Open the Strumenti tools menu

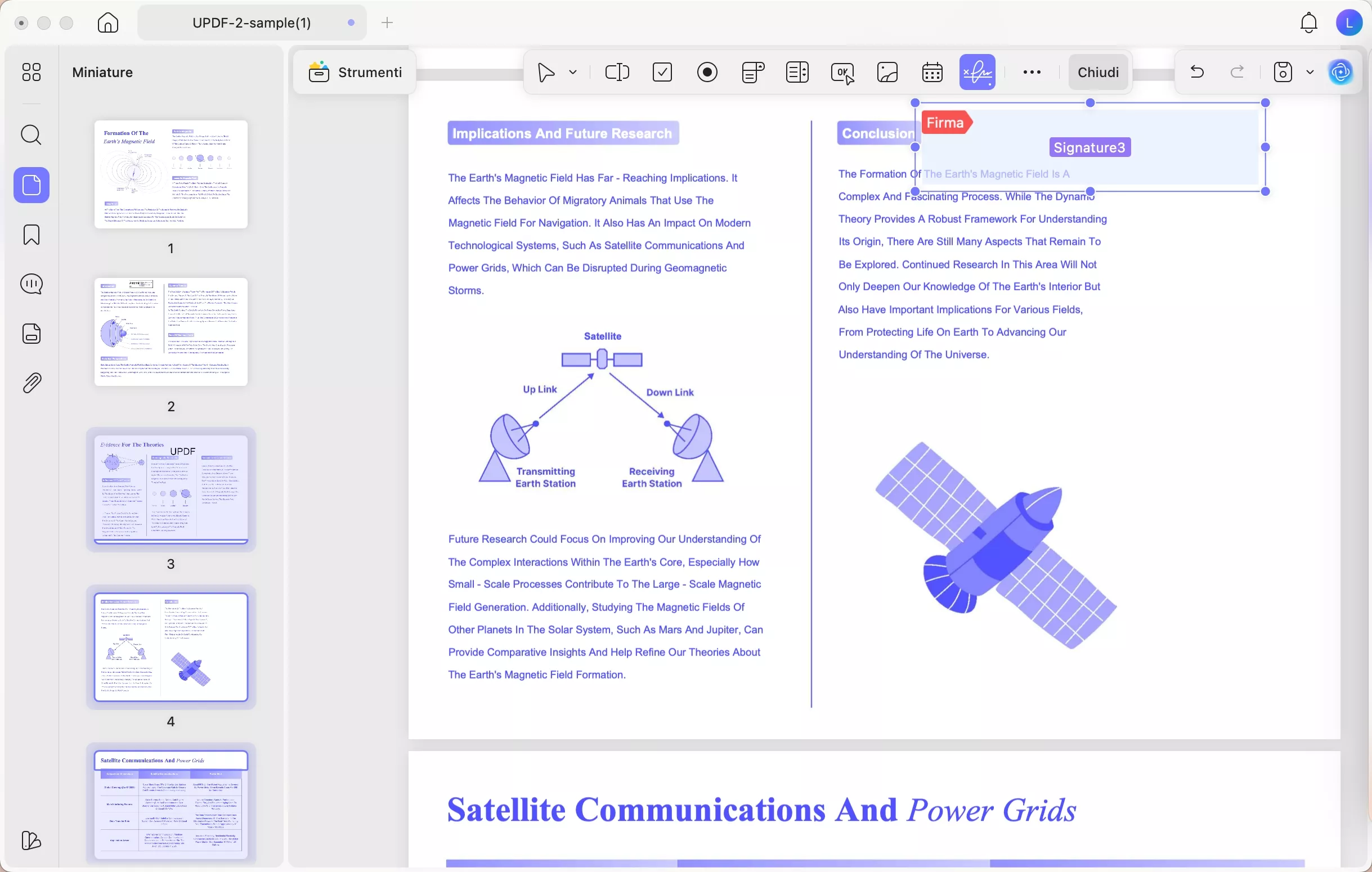click(x=355, y=73)
